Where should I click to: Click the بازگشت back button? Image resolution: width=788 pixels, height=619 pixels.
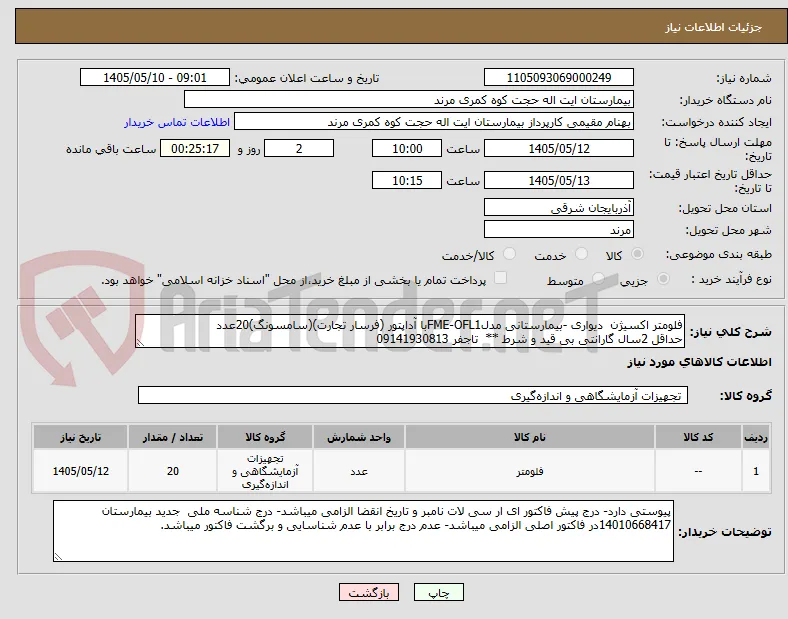tap(369, 592)
